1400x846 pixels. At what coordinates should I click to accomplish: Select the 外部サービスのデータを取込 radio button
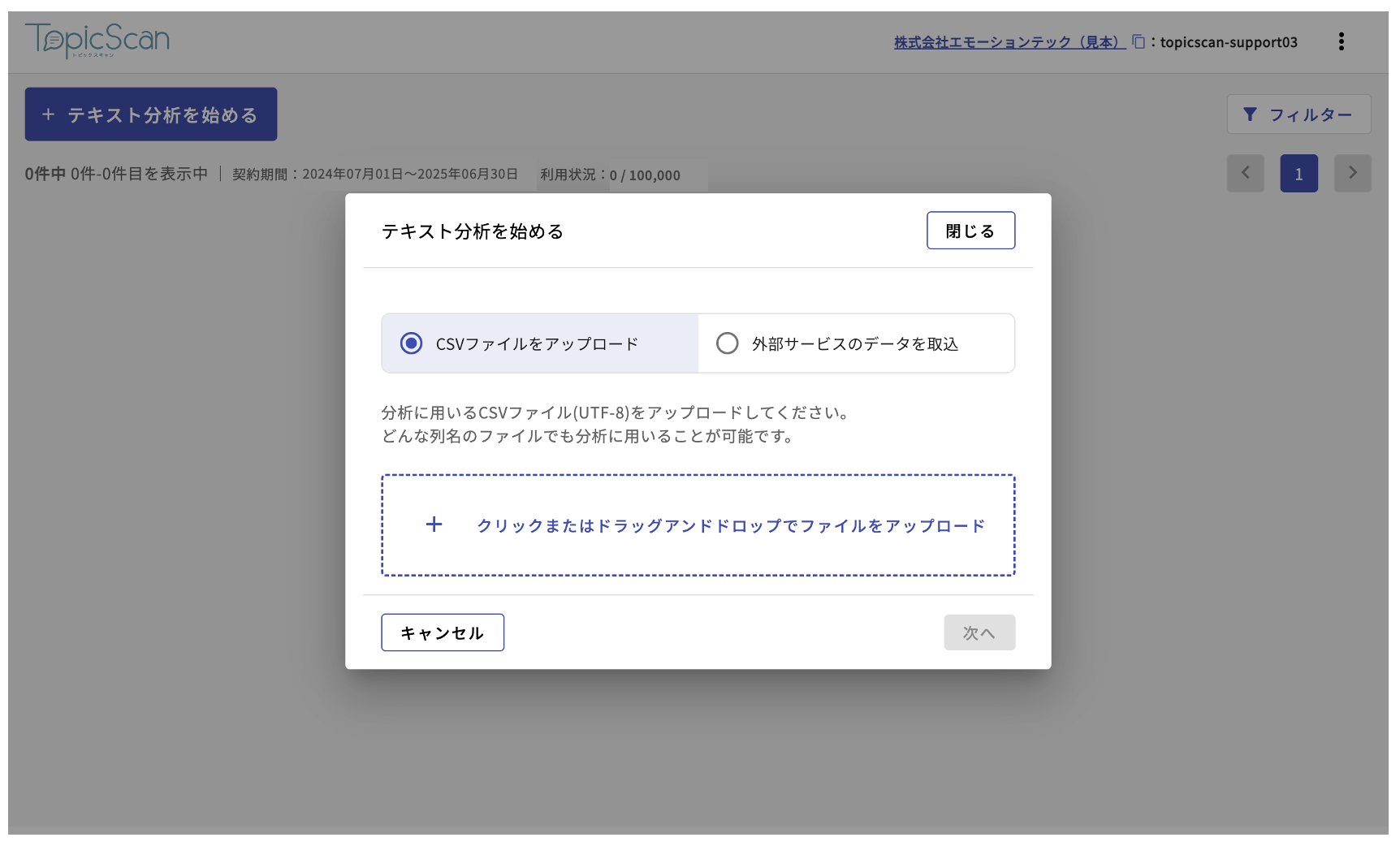tap(727, 343)
